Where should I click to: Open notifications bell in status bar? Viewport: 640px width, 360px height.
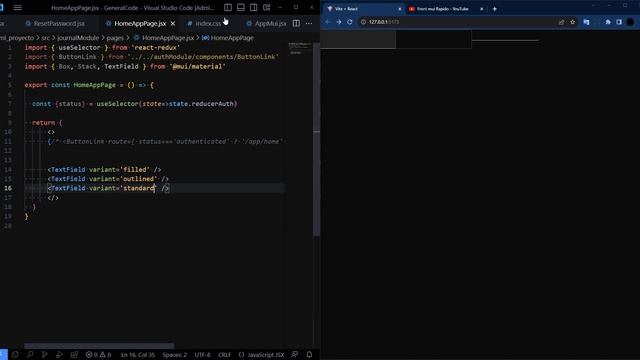tap(309, 355)
